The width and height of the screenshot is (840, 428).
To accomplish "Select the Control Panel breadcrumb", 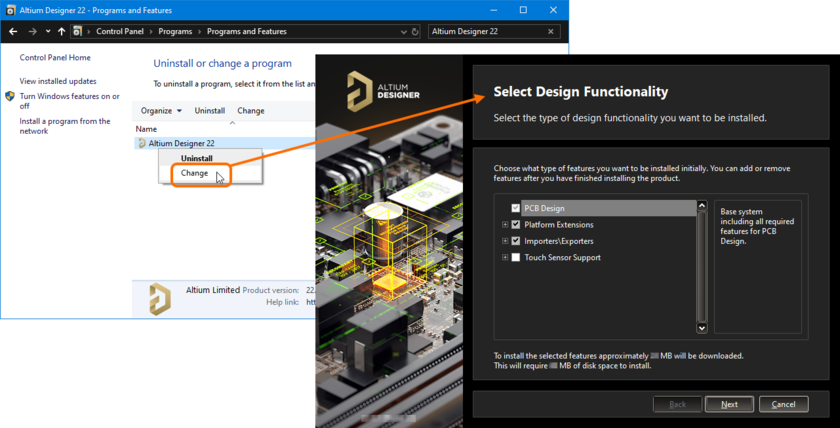I will (x=120, y=32).
